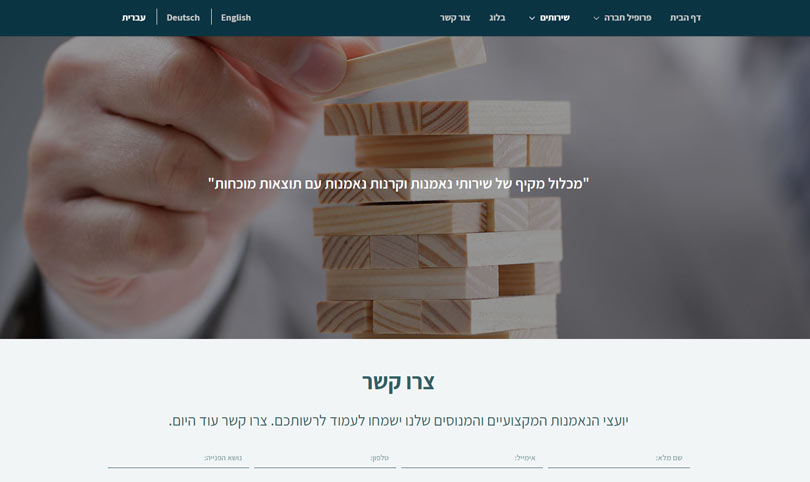This screenshot has height=482, width=810.
Task: Switch site language to English
Action: pos(236,18)
